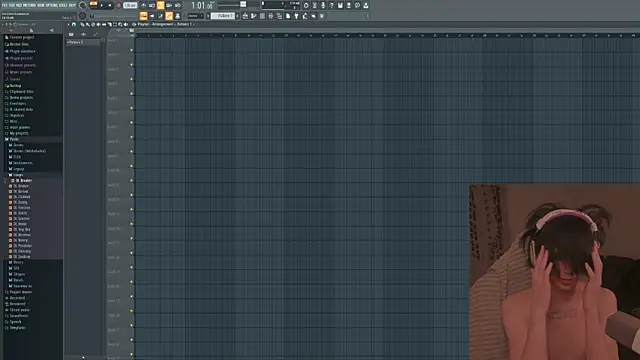Mute Track 10 via its green LED

pyautogui.click(x=131, y=180)
